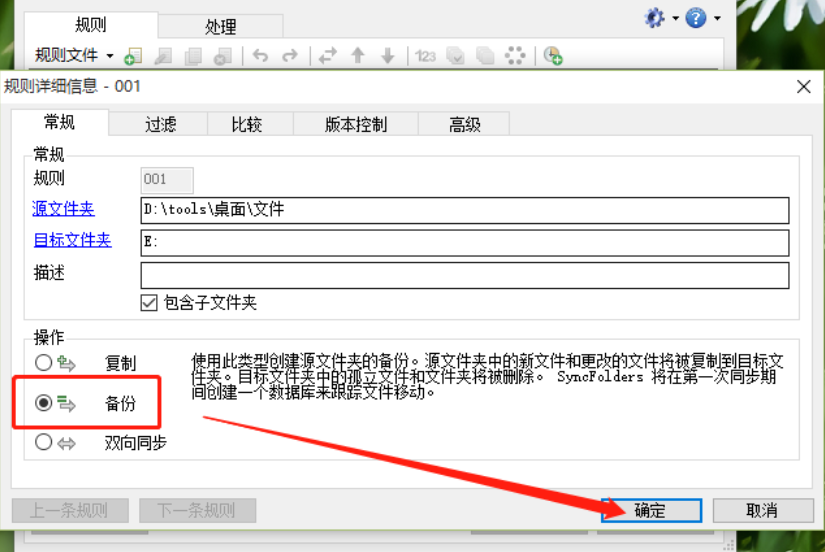Click the 规则 name field showing 001
The width and height of the screenshot is (825, 552).
tap(167, 180)
